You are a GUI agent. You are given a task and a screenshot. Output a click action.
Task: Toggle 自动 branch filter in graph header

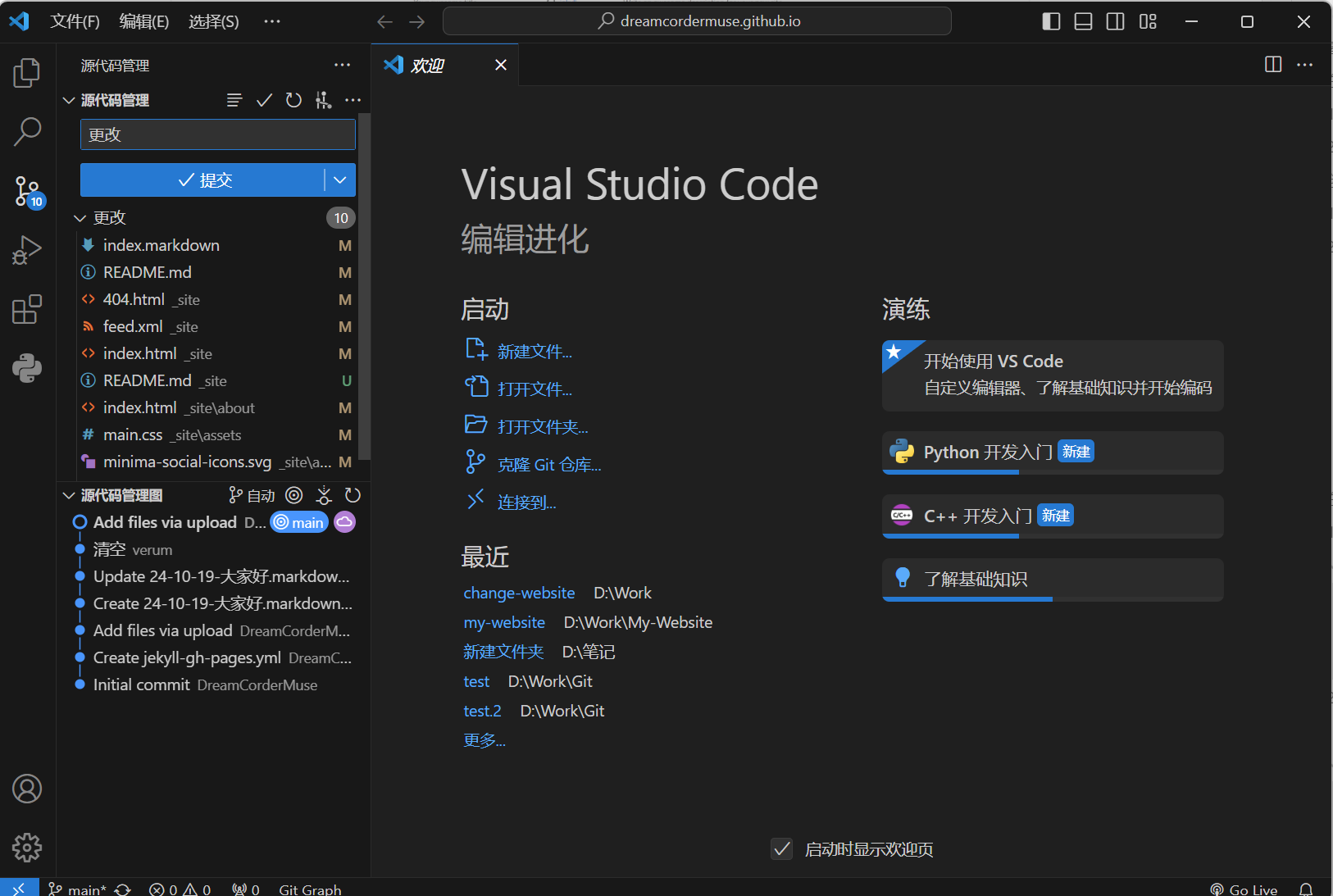(252, 495)
